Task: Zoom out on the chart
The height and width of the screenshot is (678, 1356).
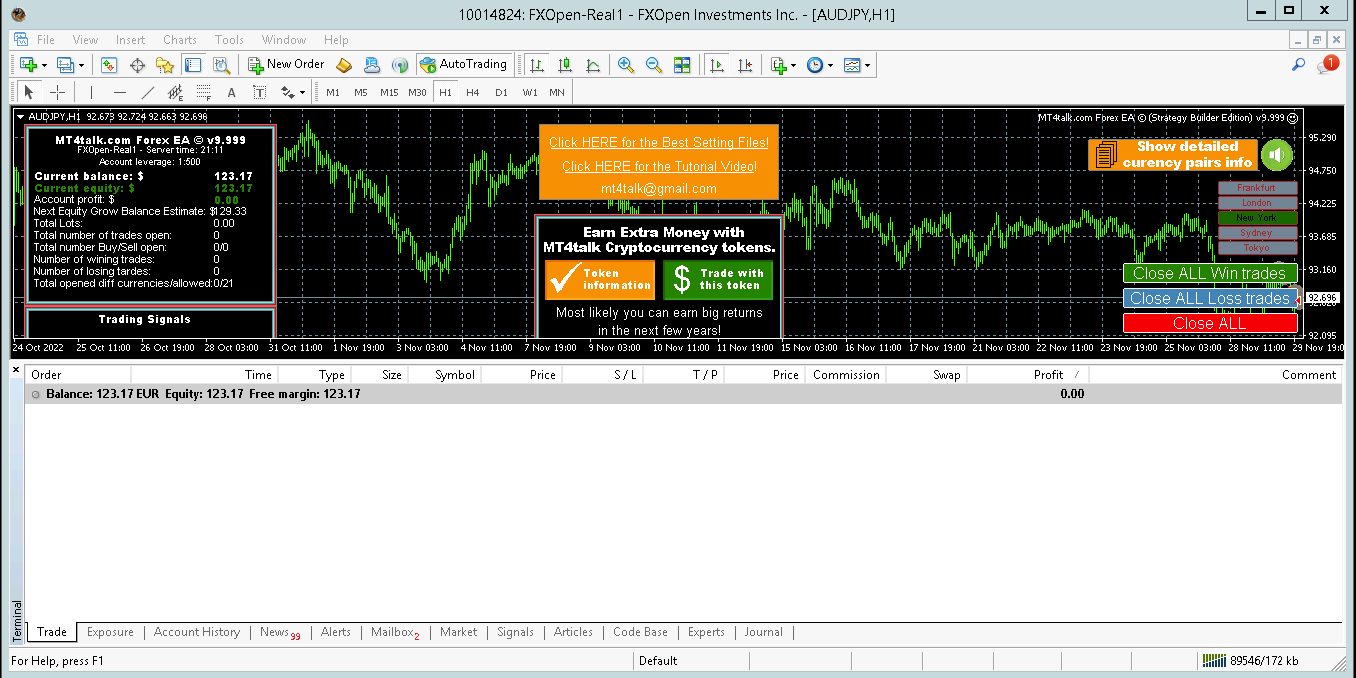Action: coord(654,65)
